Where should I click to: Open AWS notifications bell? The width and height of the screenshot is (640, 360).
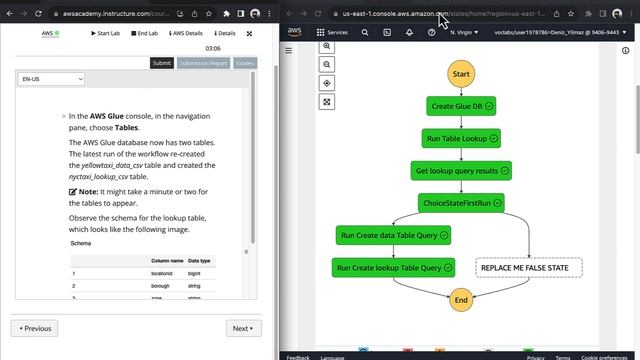pyautogui.click(x=409, y=32)
